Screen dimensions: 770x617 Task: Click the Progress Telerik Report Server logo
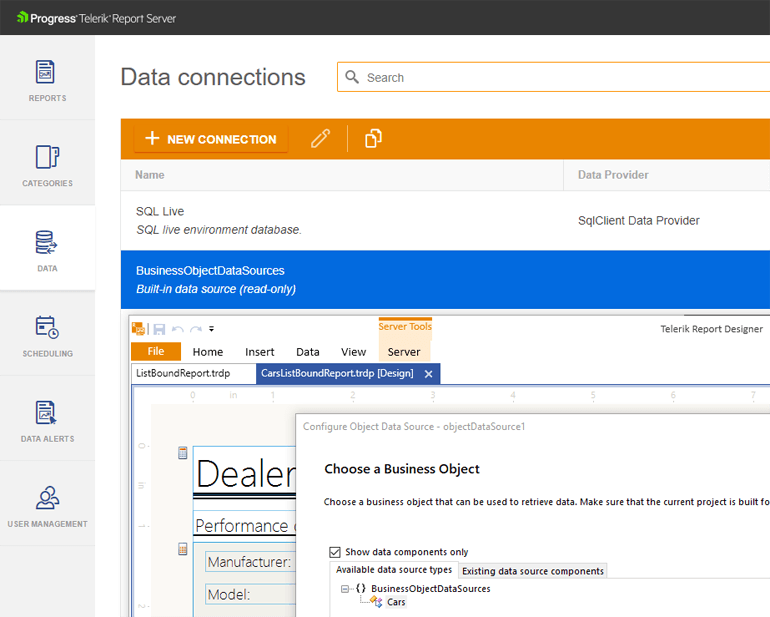click(x=96, y=18)
